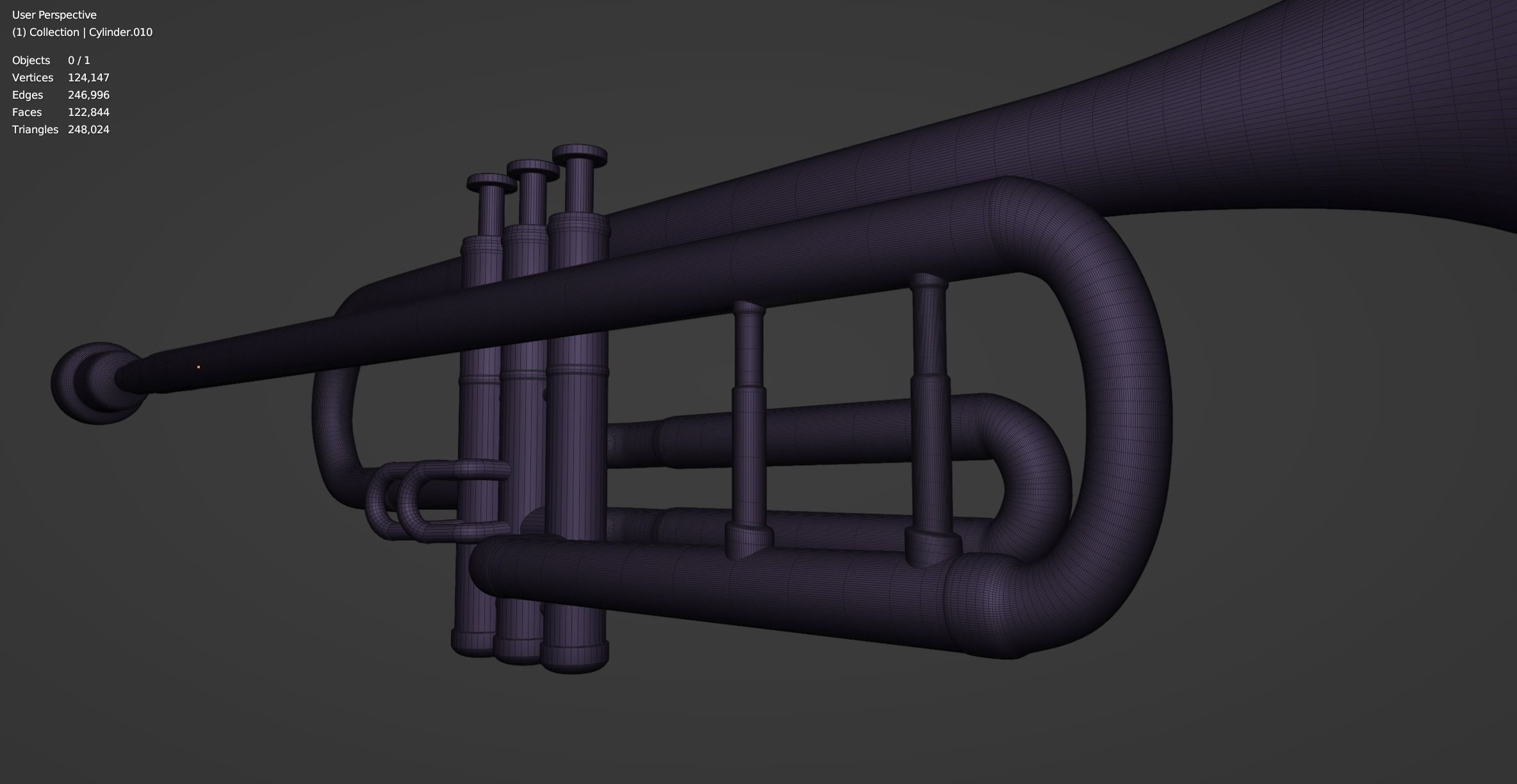Viewport: 1517px width, 784px height.
Task: Click the Triangles value '248,024'
Action: pyautogui.click(x=88, y=129)
